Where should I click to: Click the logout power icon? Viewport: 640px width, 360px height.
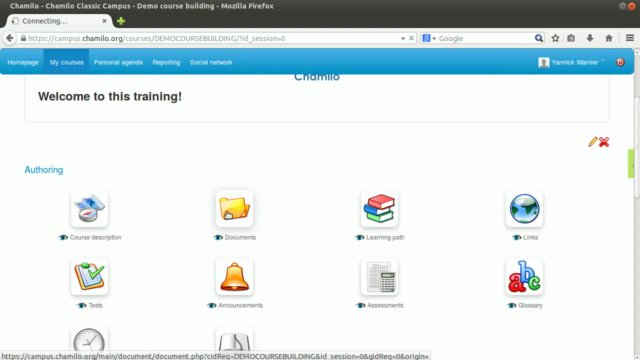click(x=620, y=62)
